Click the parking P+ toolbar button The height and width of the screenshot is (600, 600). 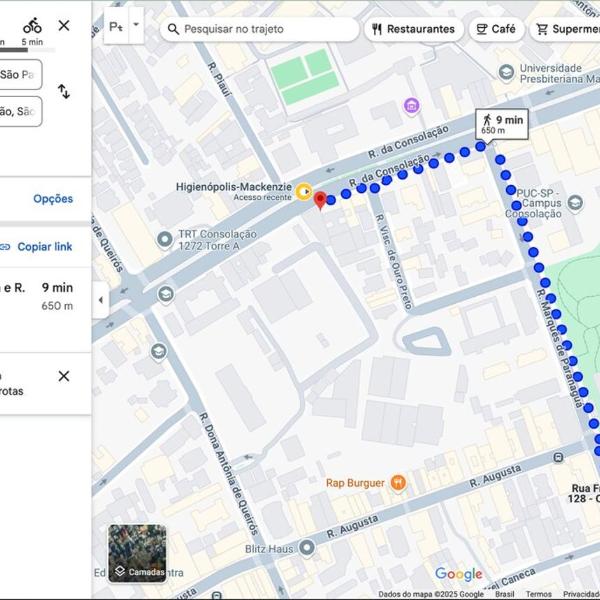click(116, 26)
